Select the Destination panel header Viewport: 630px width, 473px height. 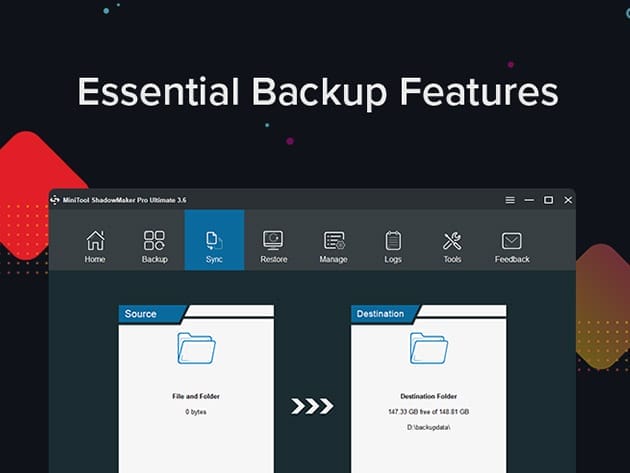coord(380,314)
